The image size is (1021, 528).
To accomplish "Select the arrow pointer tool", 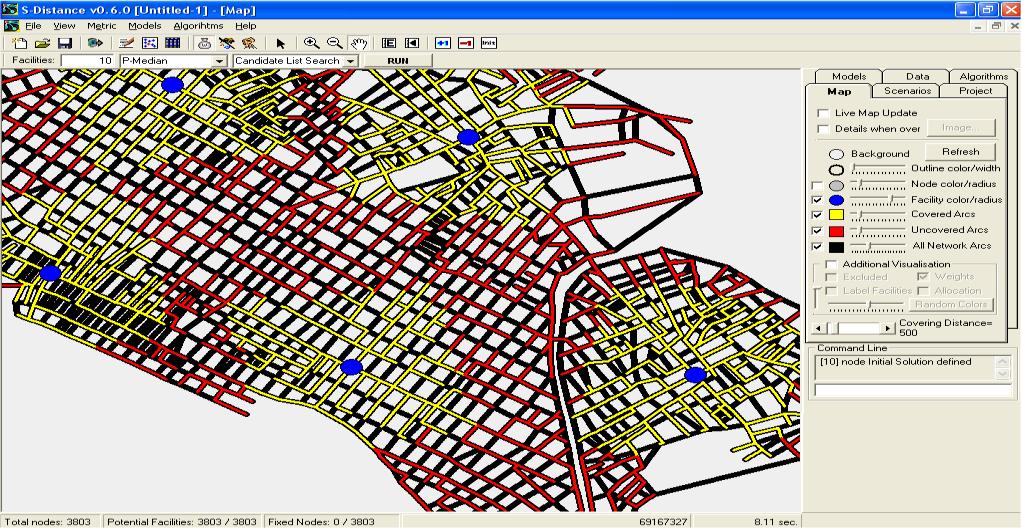I will (x=281, y=43).
